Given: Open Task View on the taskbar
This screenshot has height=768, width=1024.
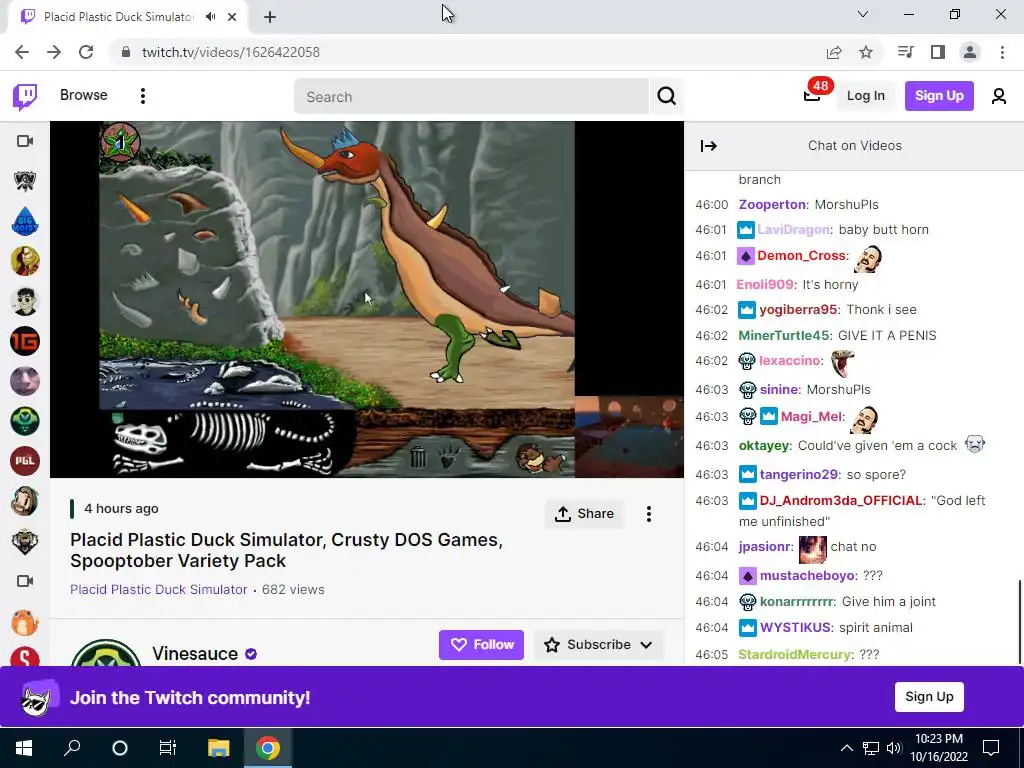Looking at the screenshot, I should pyautogui.click(x=168, y=747).
